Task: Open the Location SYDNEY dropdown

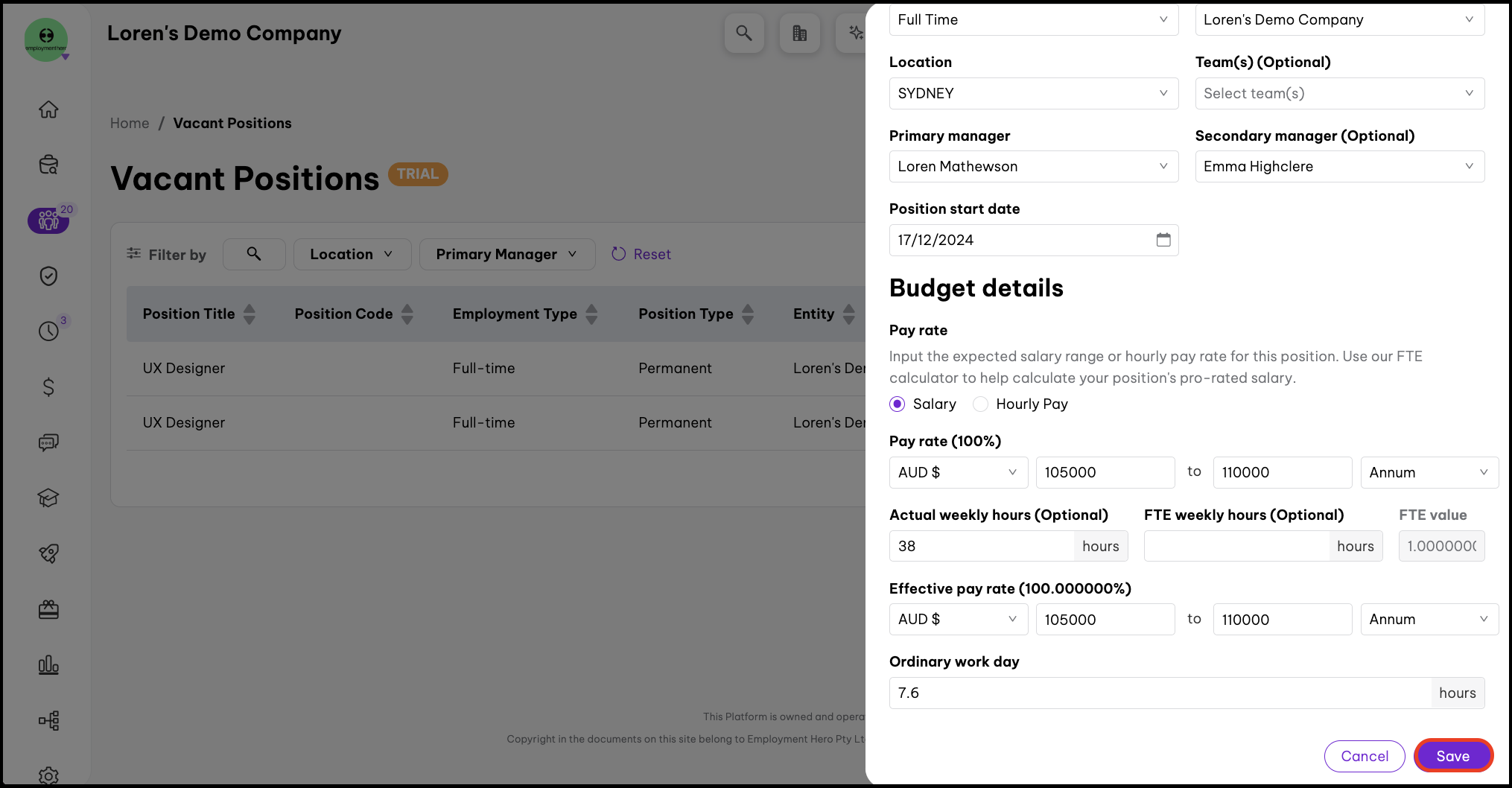Action: point(1033,93)
